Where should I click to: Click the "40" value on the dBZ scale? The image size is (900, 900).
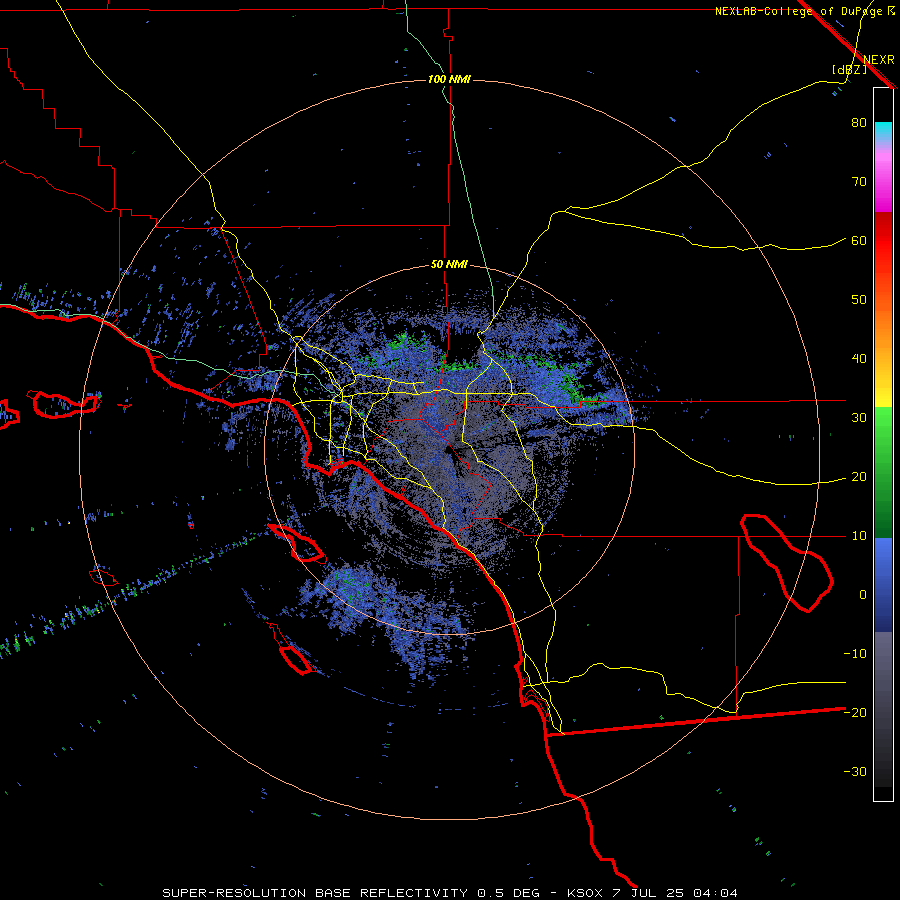[859, 359]
